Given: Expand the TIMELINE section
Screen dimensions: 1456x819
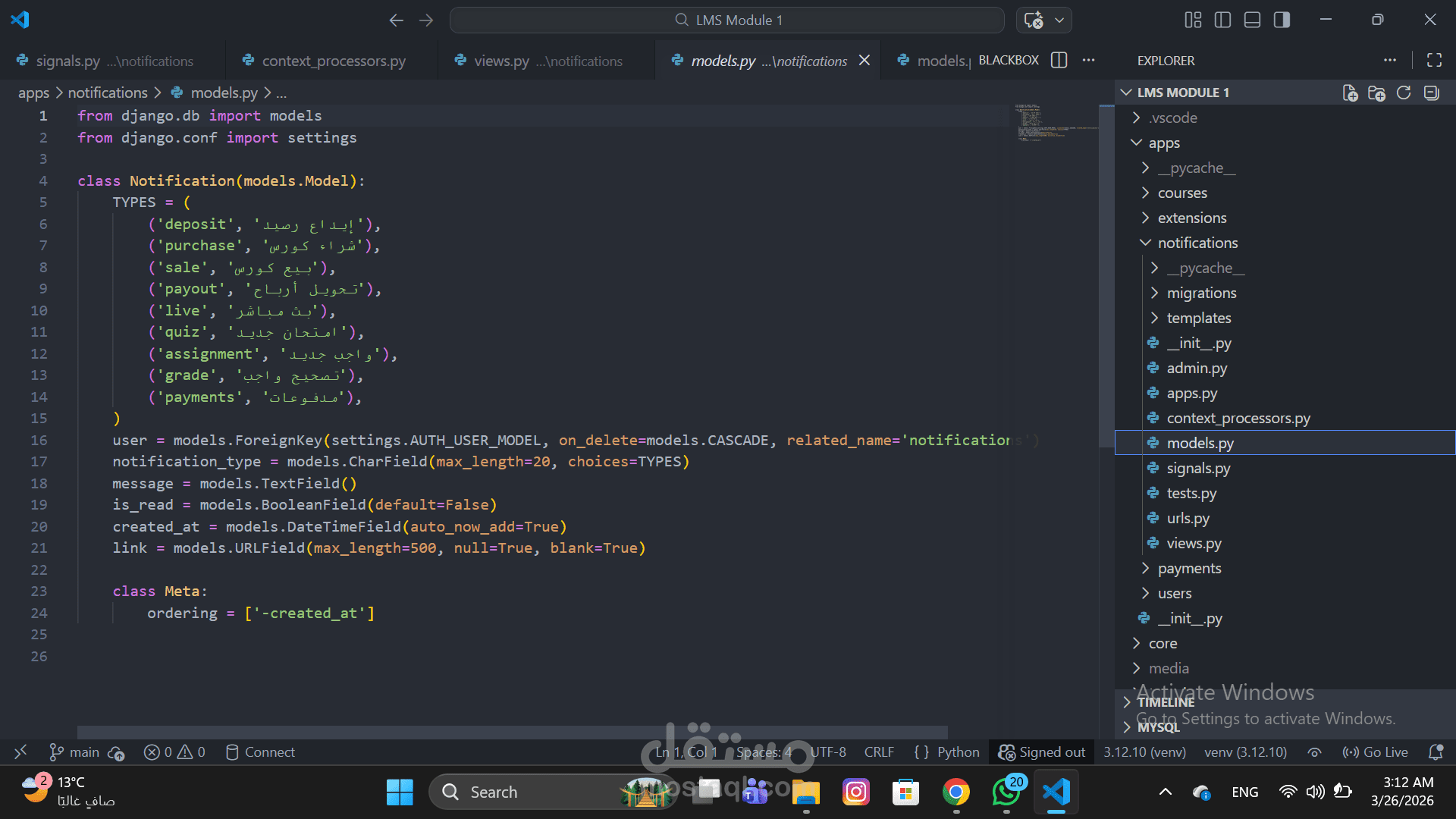Looking at the screenshot, I should pos(1166,702).
